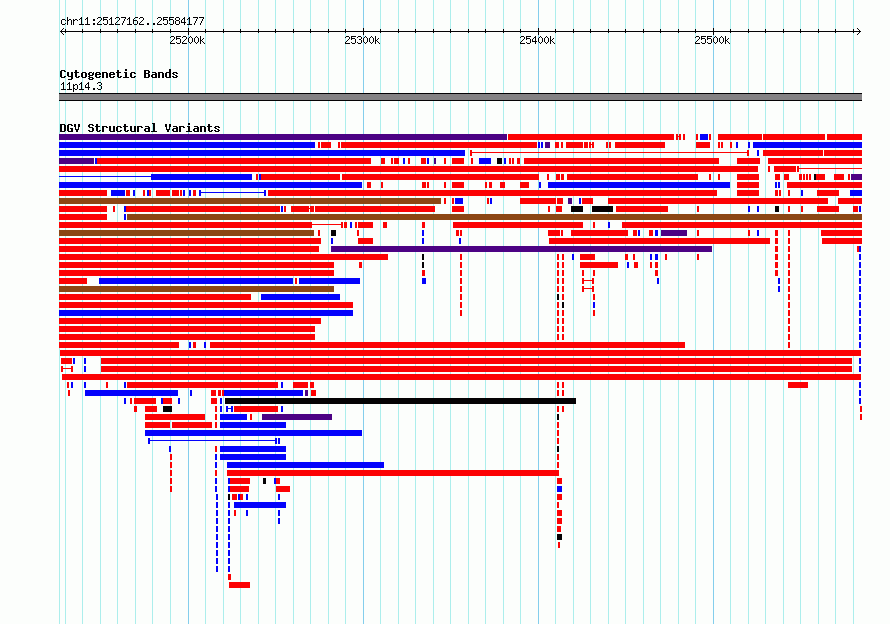890x624 pixels.
Task: Click the 25200k ruler label
Action: [187, 40]
